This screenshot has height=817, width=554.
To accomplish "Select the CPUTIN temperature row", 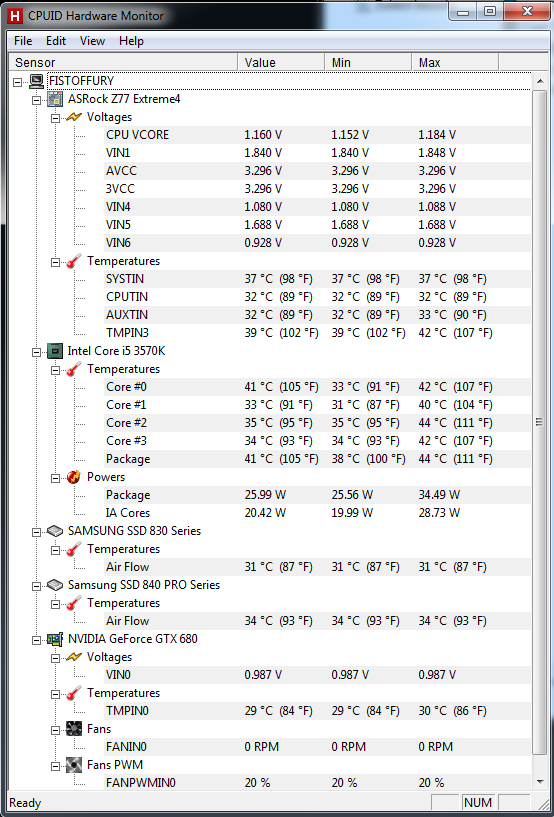I will tap(317, 297).
